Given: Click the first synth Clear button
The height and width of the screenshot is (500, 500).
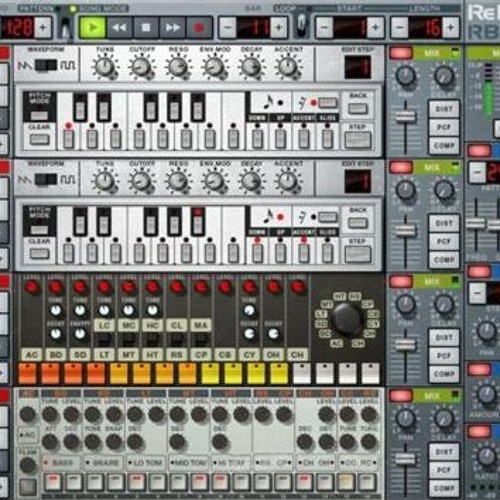Looking at the screenshot, I should point(39,140).
